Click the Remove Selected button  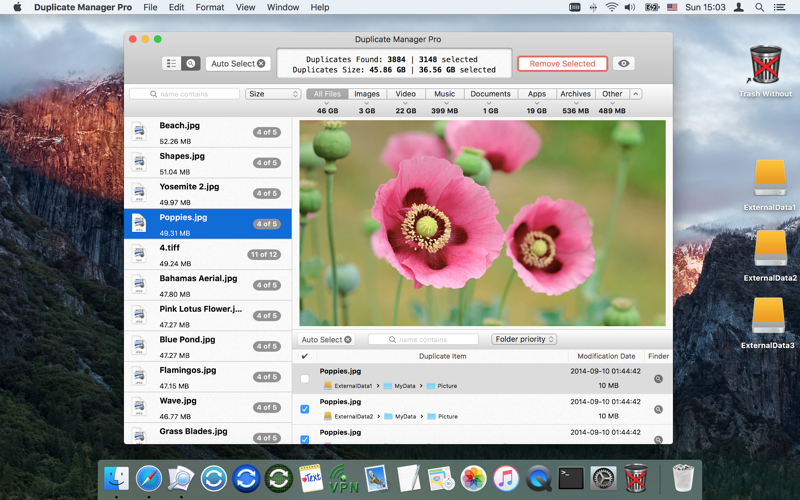(x=562, y=64)
